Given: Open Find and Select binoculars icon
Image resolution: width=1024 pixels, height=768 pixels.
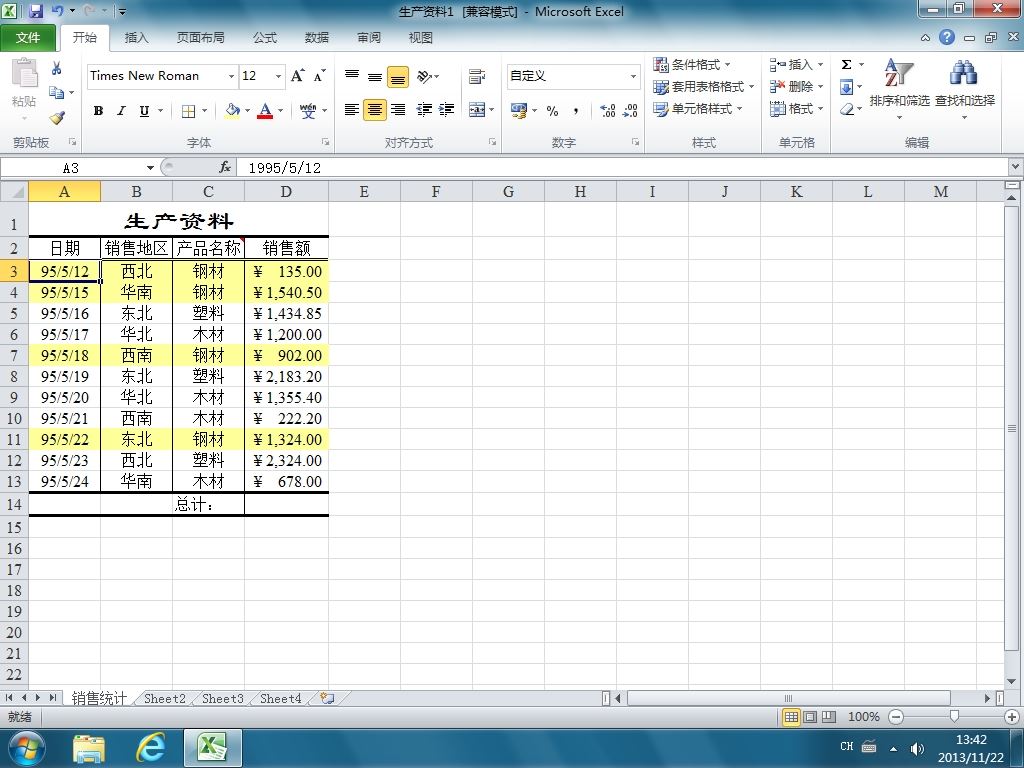Looking at the screenshot, I should [x=964, y=73].
